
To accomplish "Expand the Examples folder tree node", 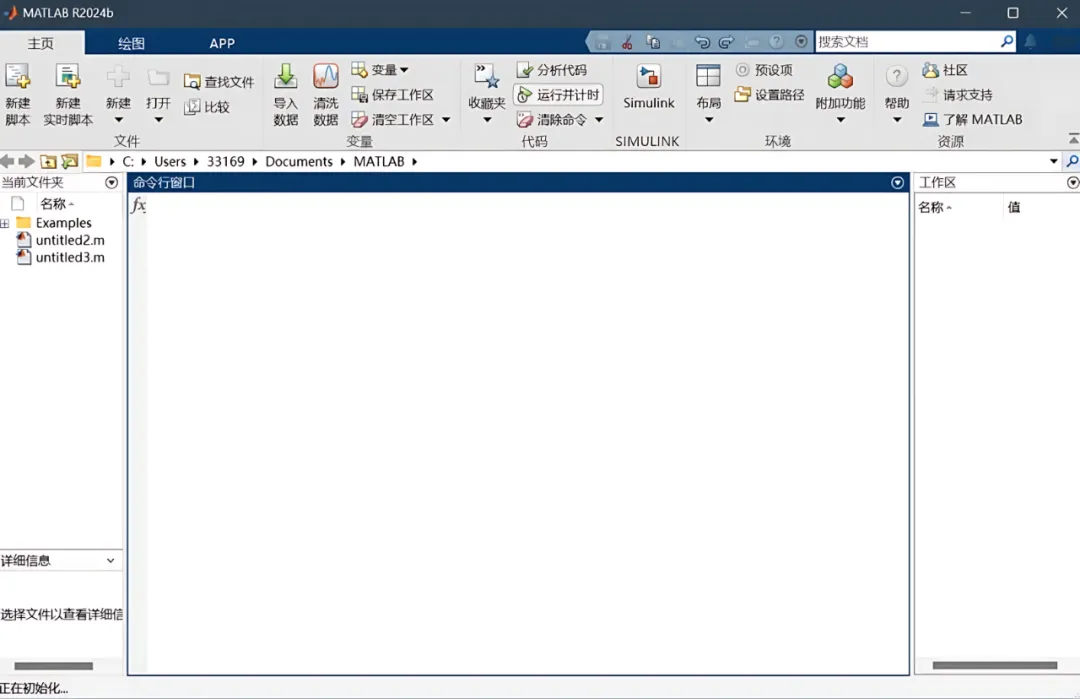I will pos(5,223).
